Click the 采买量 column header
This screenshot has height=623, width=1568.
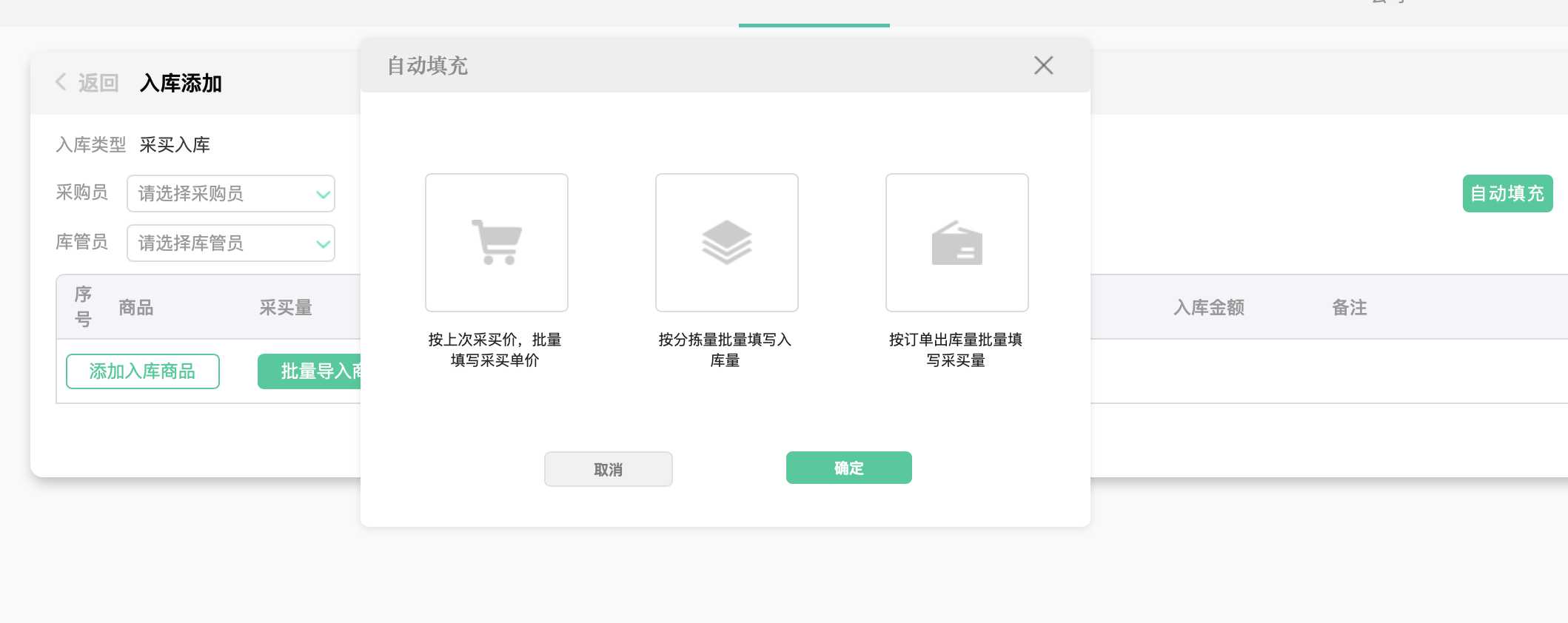(x=286, y=308)
